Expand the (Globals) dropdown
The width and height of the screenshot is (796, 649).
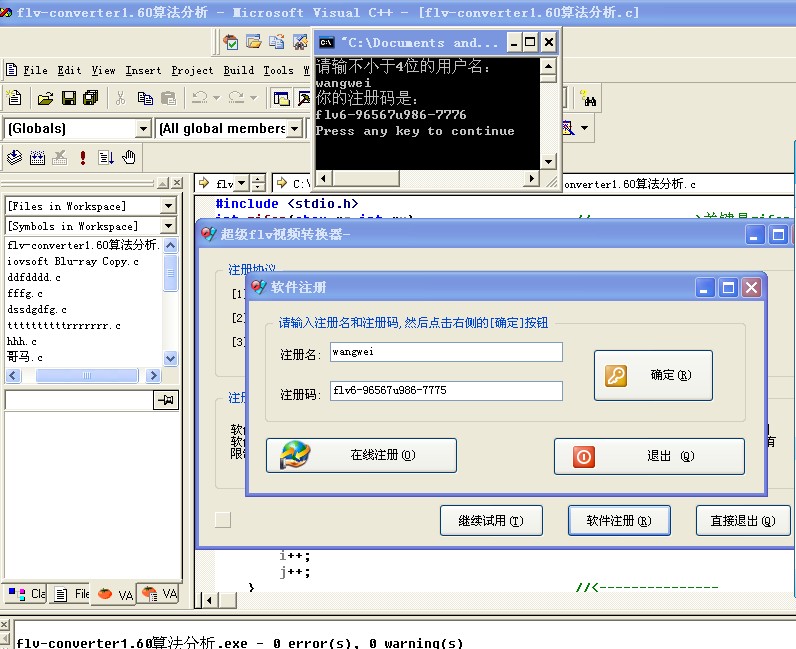click(x=143, y=128)
